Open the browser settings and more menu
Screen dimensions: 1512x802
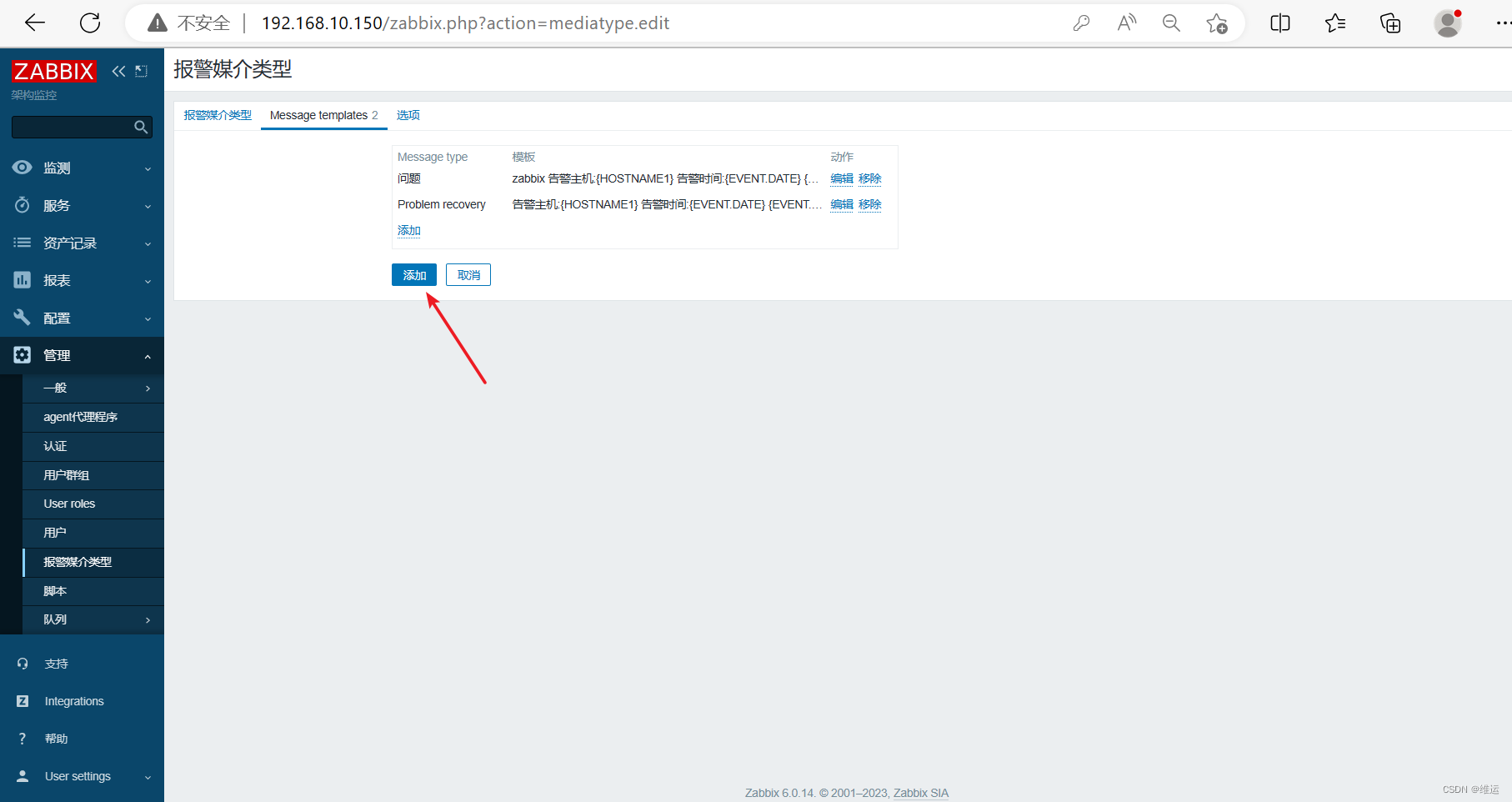tap(1503, 23)
